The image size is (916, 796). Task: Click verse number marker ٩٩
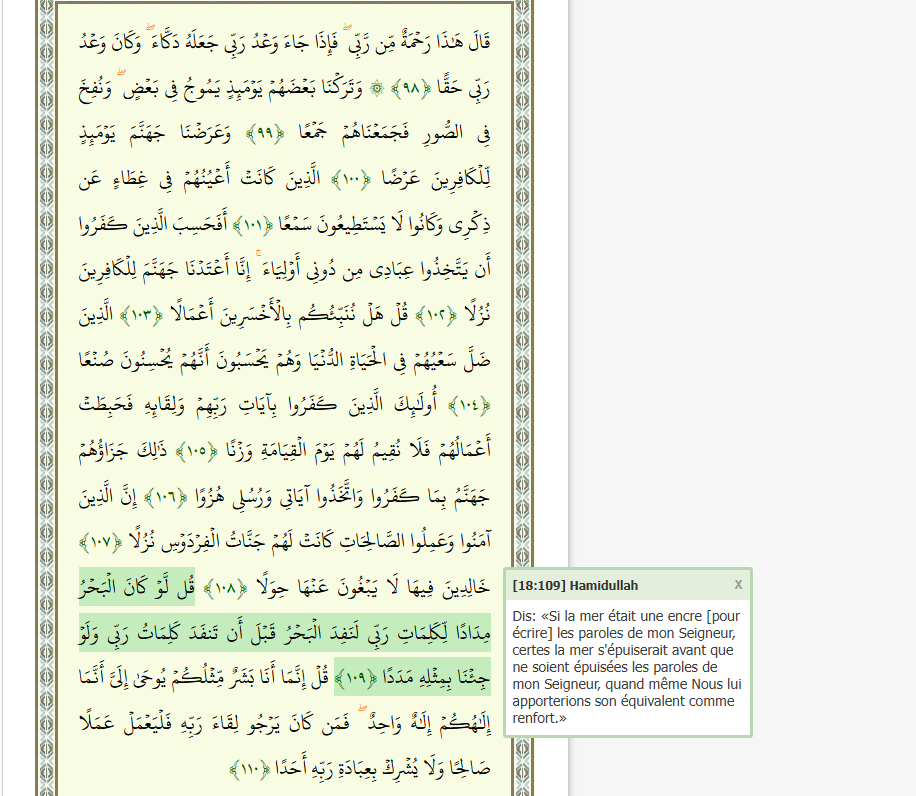click(265, 133)
